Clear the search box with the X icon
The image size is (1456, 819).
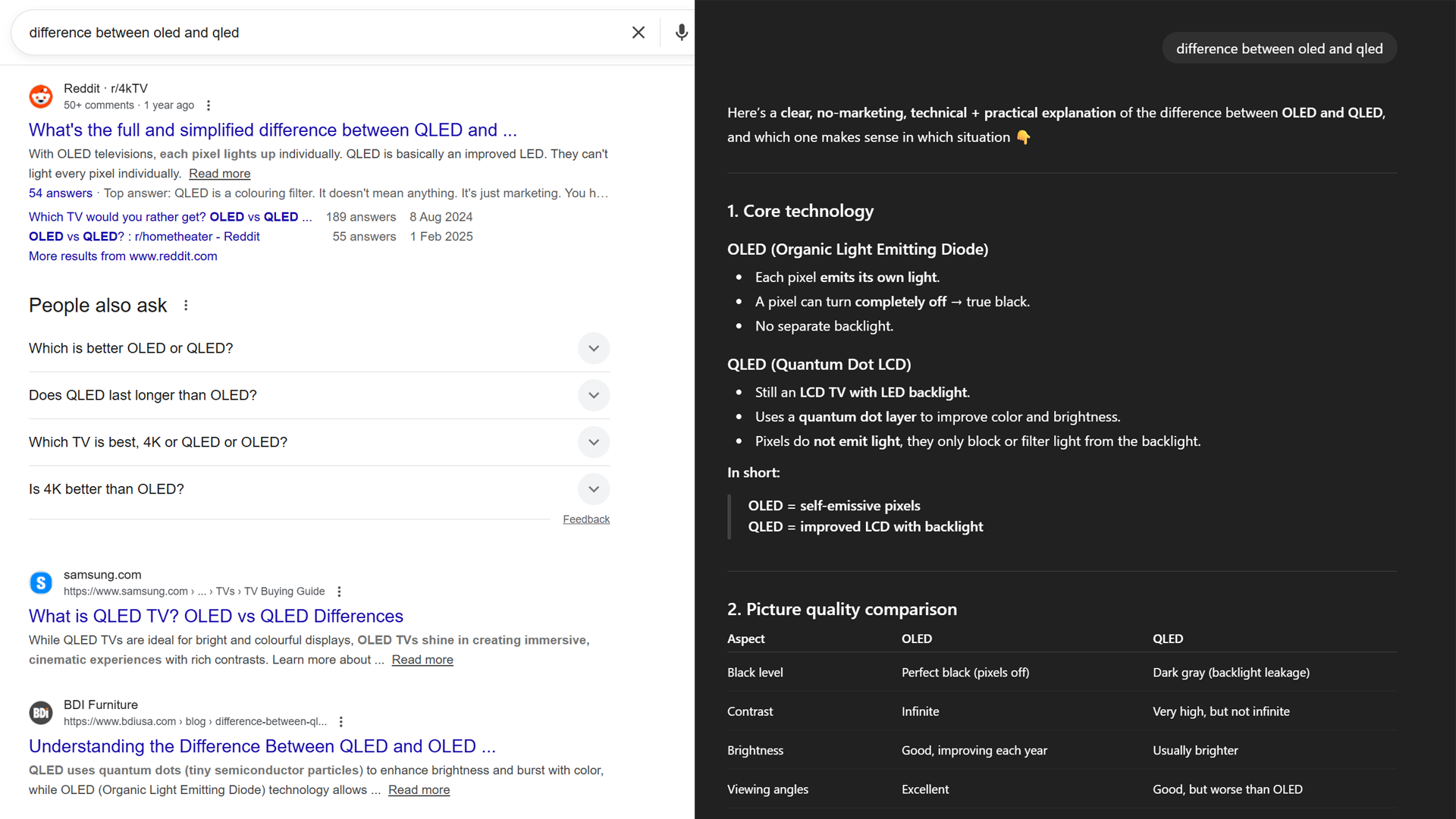(x=639, y=33)
